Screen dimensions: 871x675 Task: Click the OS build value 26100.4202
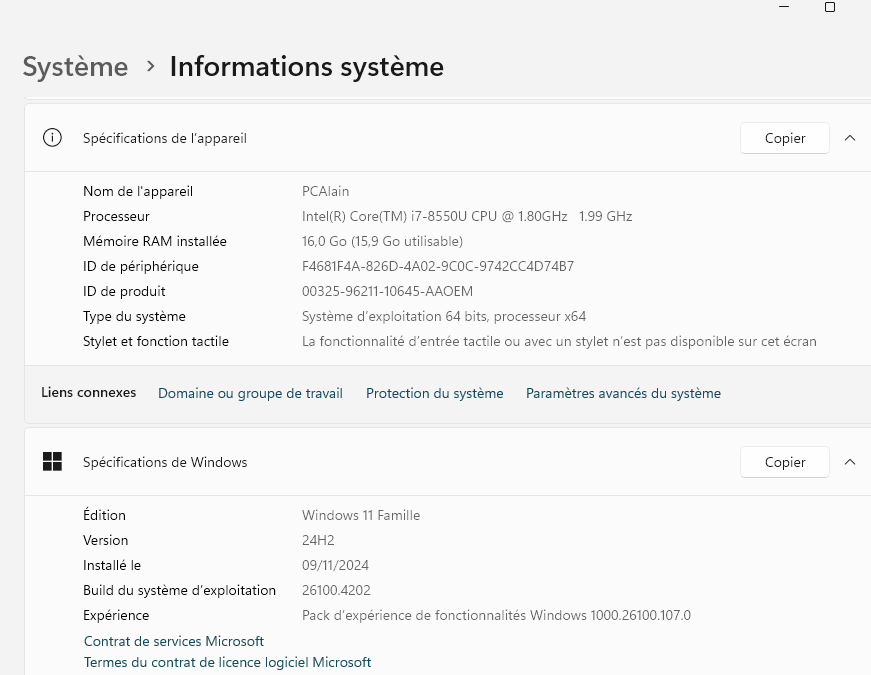[x=336, y=590]
